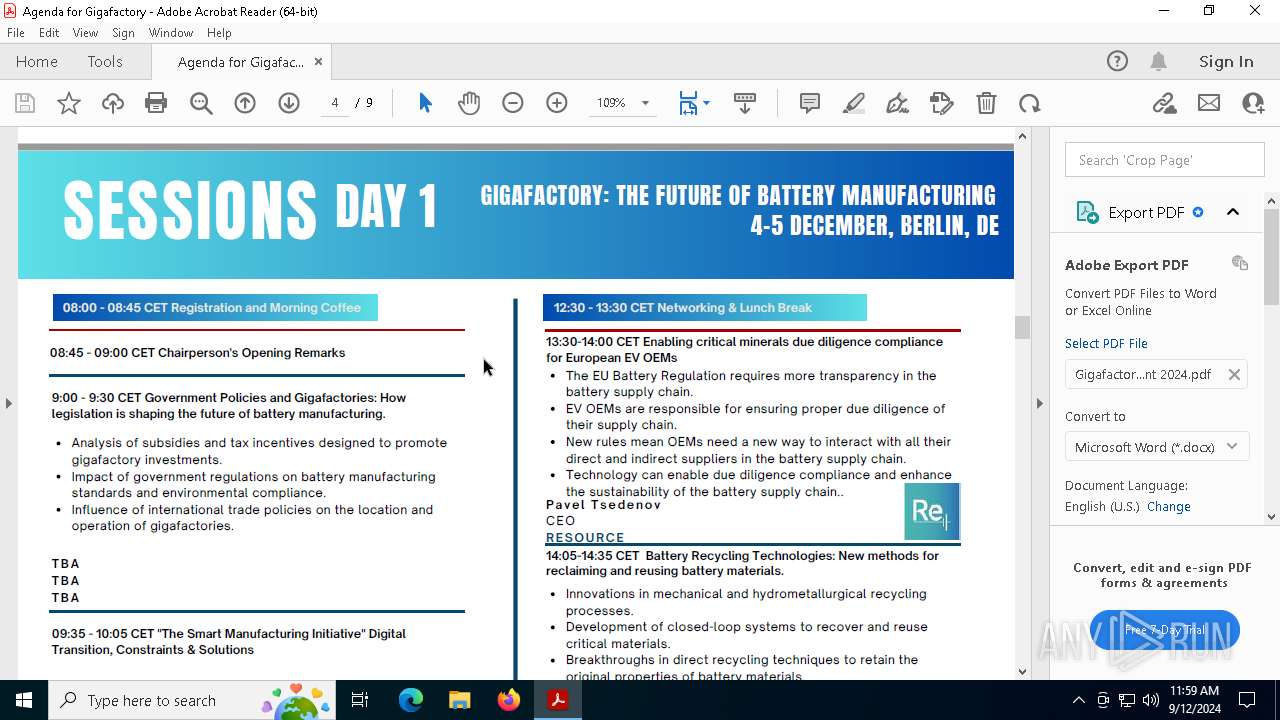Screen dimensions: 1280x720
Task: Open the fit page options tool
Action: [693, 103]
